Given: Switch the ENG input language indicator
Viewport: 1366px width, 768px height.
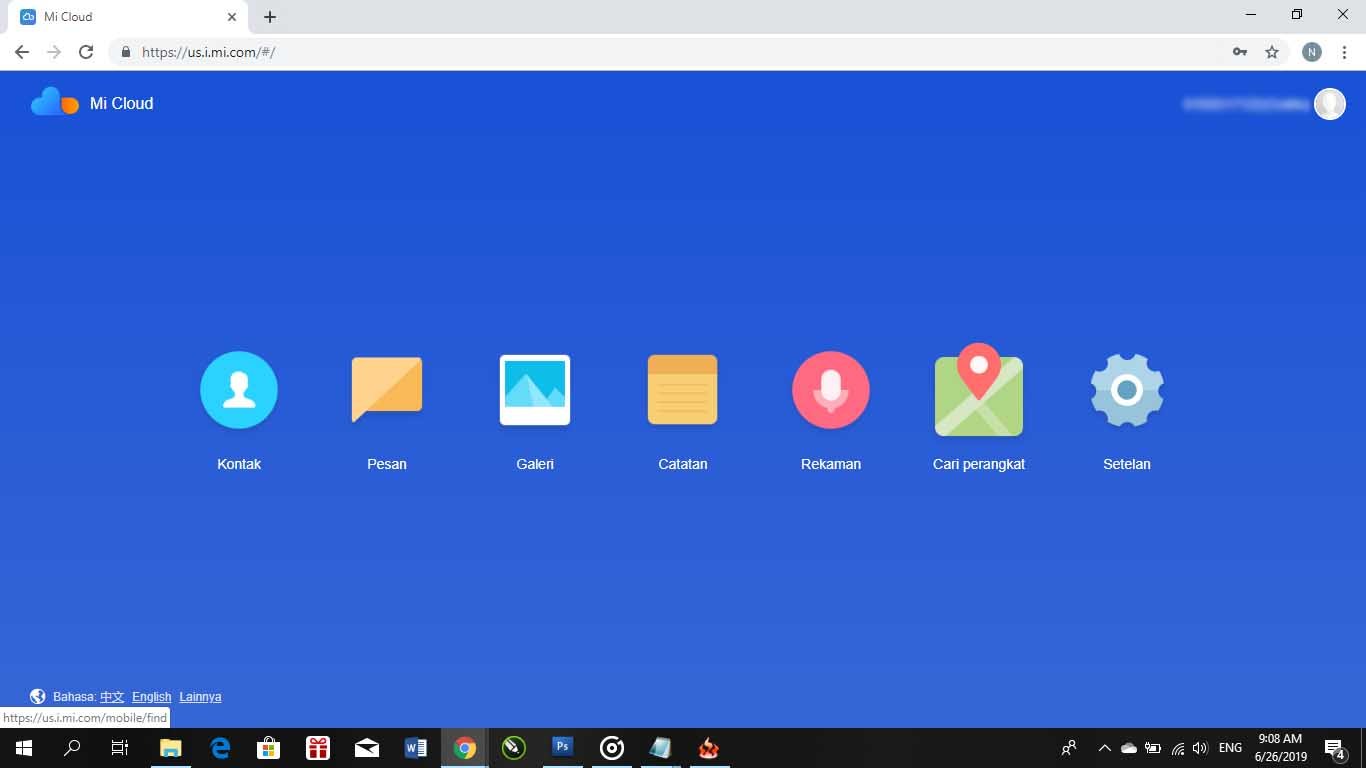Looking at the screenshot, I should tap(1231, 748).
